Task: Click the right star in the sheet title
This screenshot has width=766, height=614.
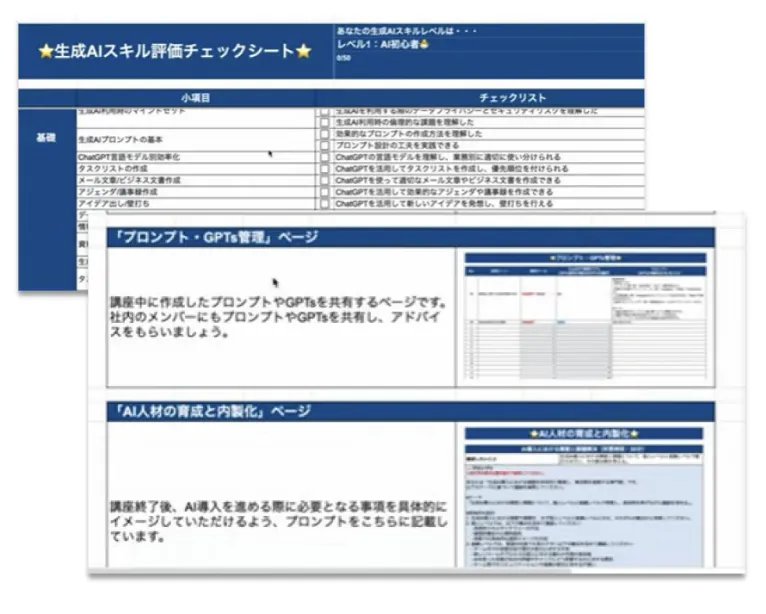Action: [302, 52]
